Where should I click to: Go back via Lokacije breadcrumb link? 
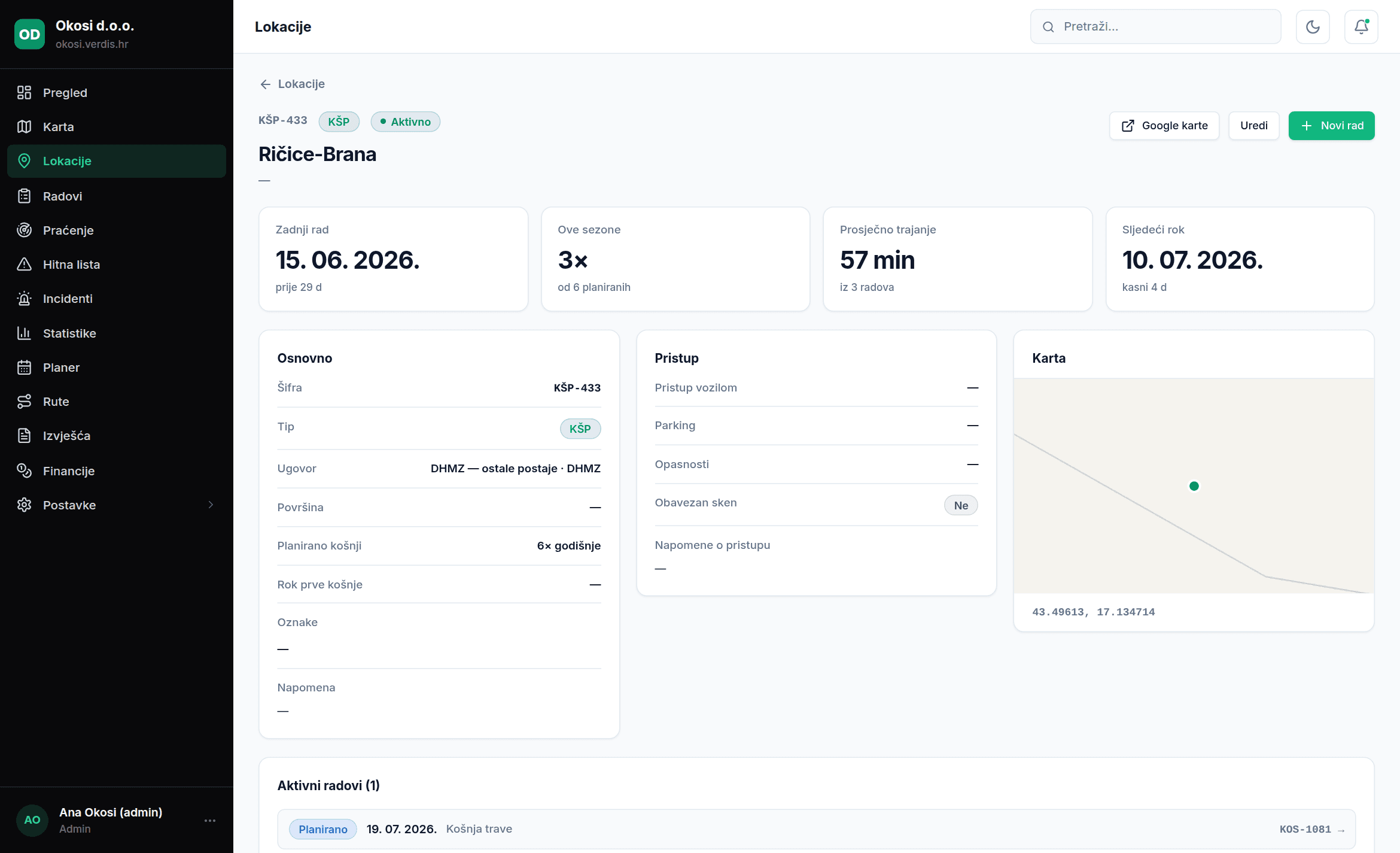[x=292, y=84]
